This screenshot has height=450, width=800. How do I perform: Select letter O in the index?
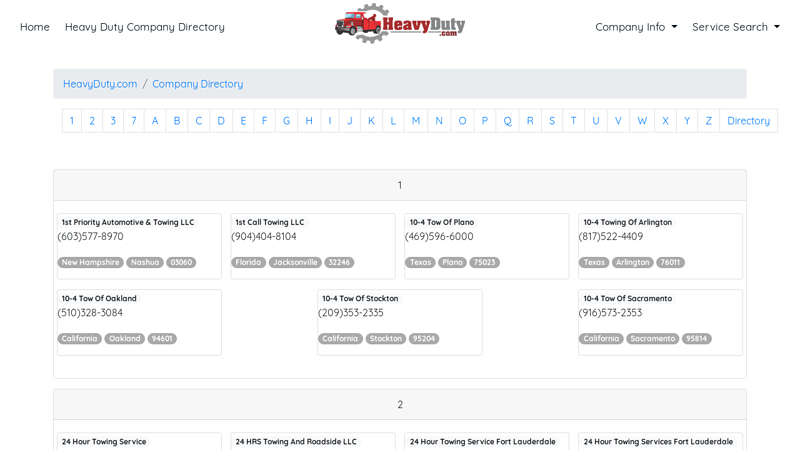(462, 121)
